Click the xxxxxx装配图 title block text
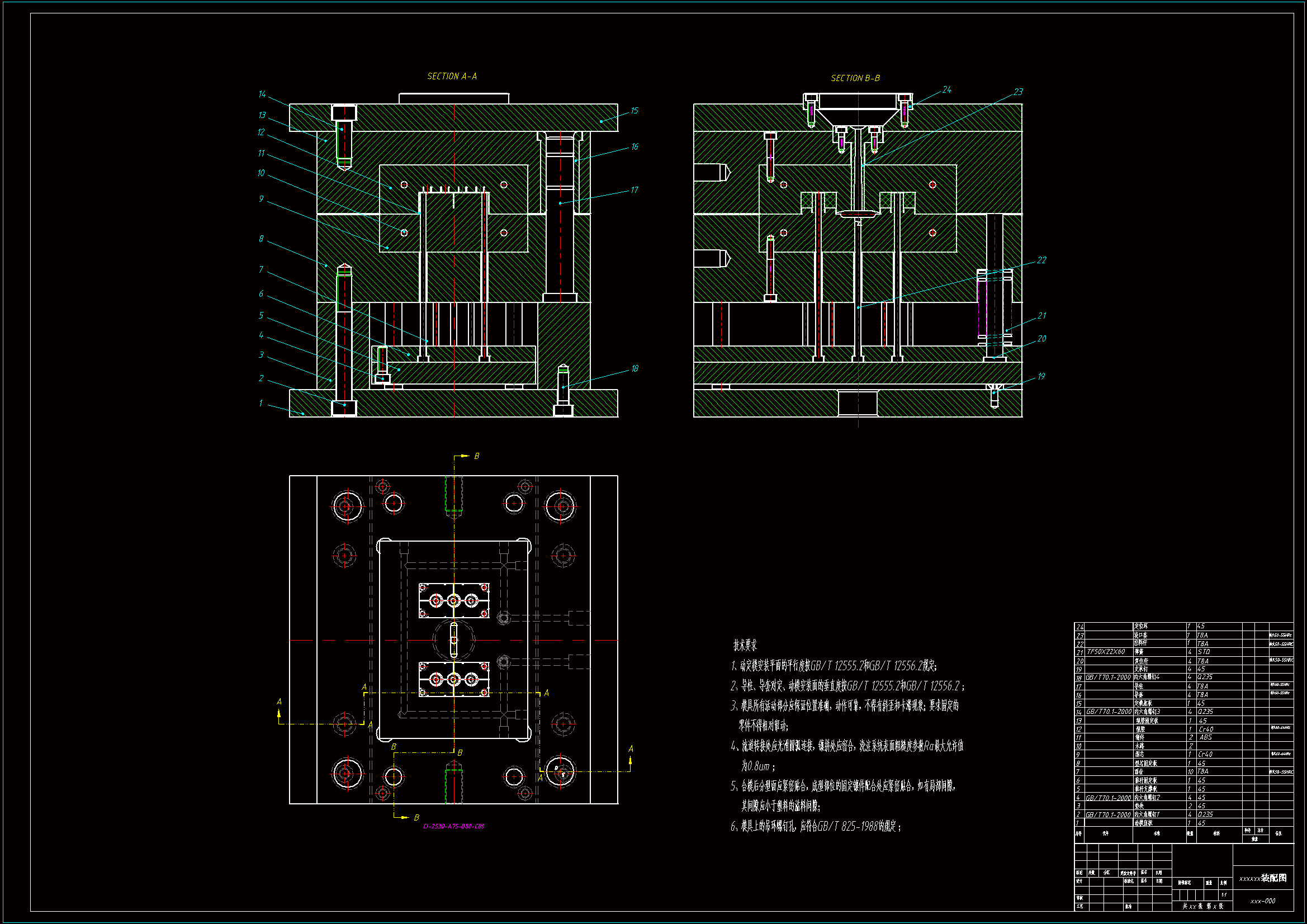Screen dimensions: 1307x924 pyautogui.click(x=1263, y=878)
